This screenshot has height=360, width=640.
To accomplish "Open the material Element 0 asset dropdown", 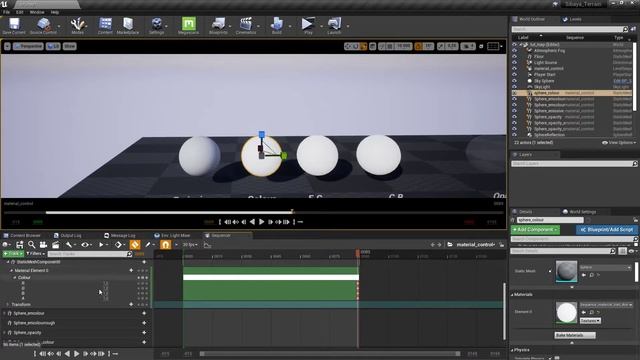I will [x=606, y=304].
